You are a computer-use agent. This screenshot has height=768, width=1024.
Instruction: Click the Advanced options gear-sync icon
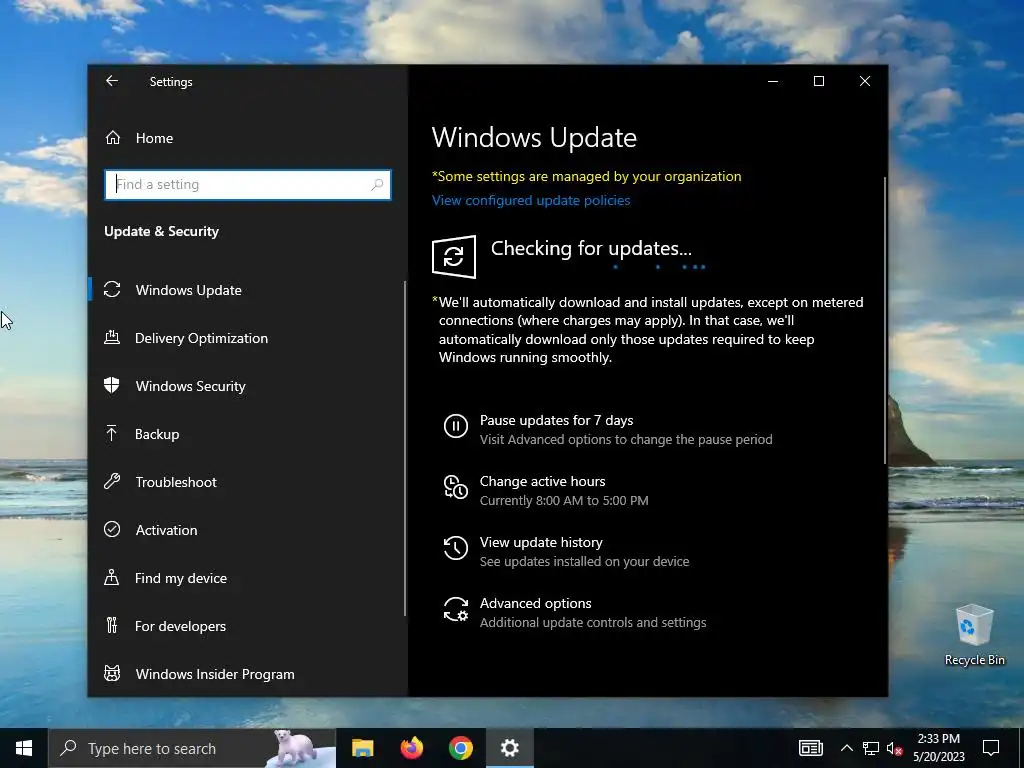click(456, 609)
